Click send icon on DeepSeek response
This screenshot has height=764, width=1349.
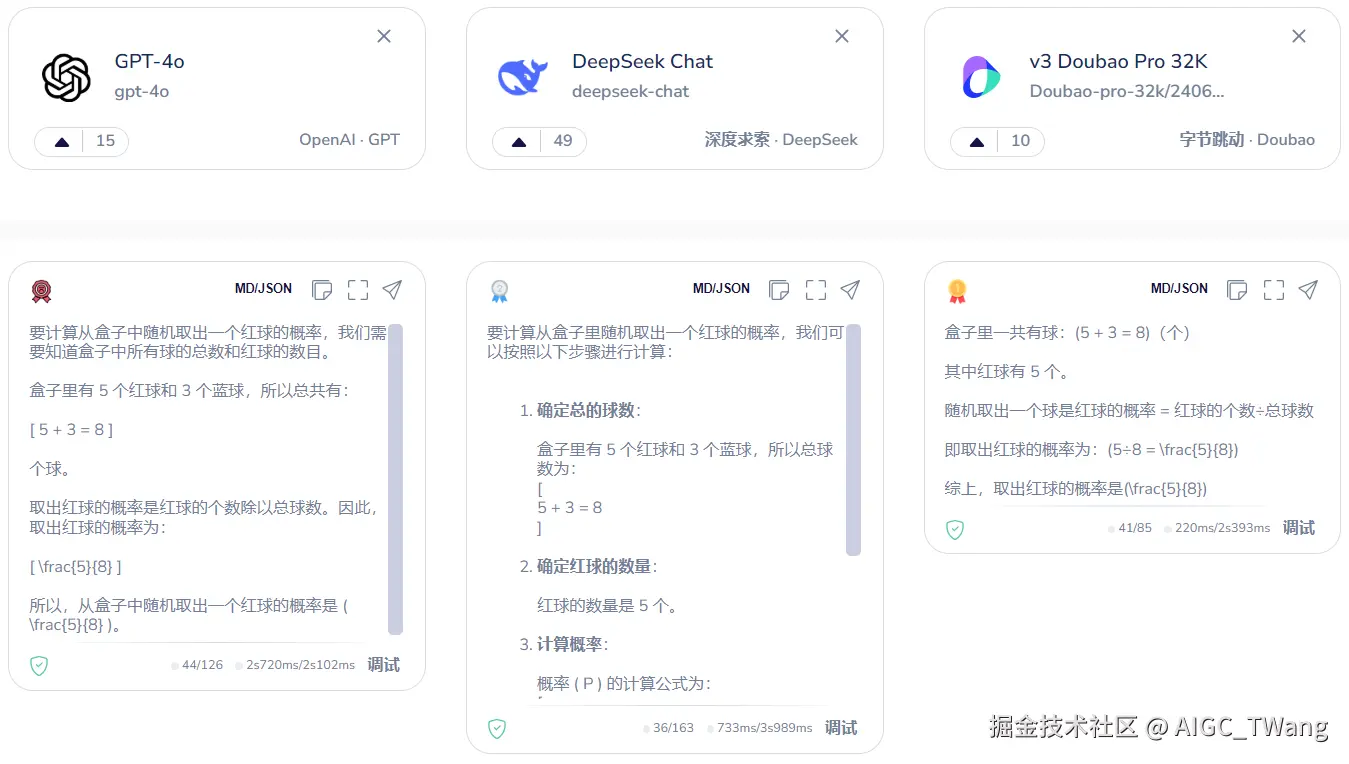pos(850,289)
